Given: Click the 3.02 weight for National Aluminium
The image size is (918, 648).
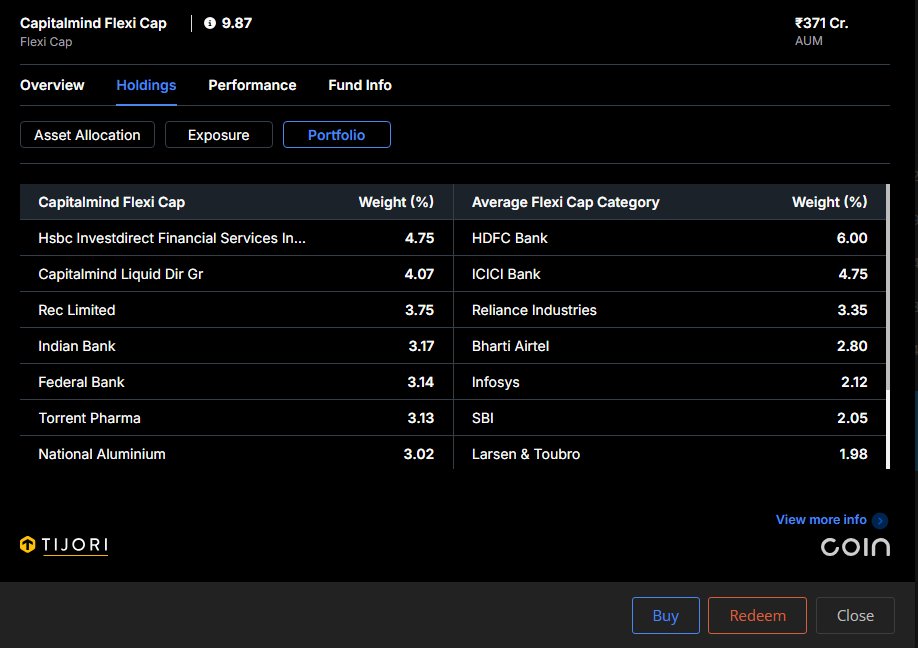Looking at the screenshot, I should click(x=419, y=454).
